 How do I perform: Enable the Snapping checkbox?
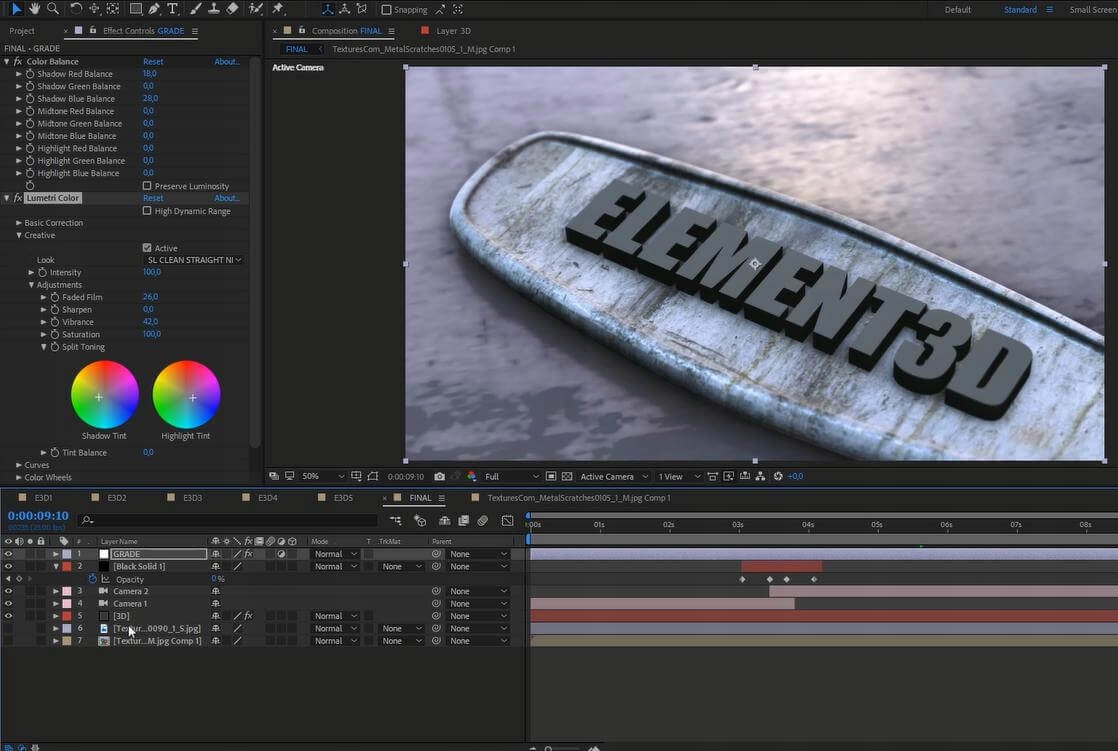coord(387,10)
